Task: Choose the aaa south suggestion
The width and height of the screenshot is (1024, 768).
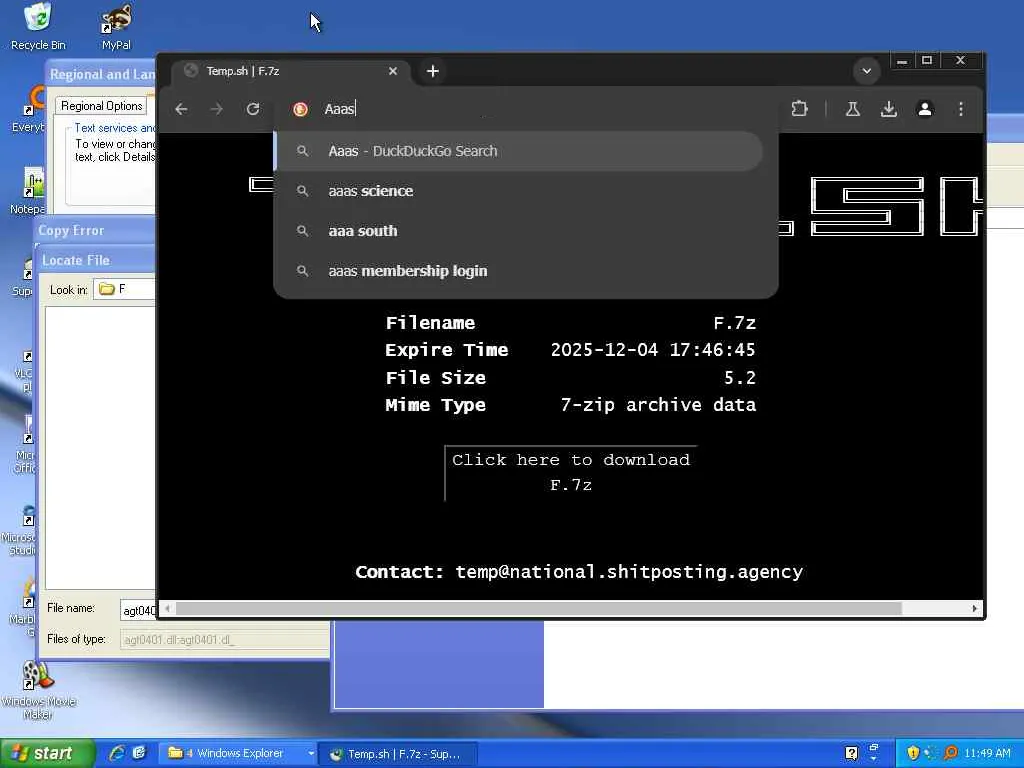Action: [519, 231]
